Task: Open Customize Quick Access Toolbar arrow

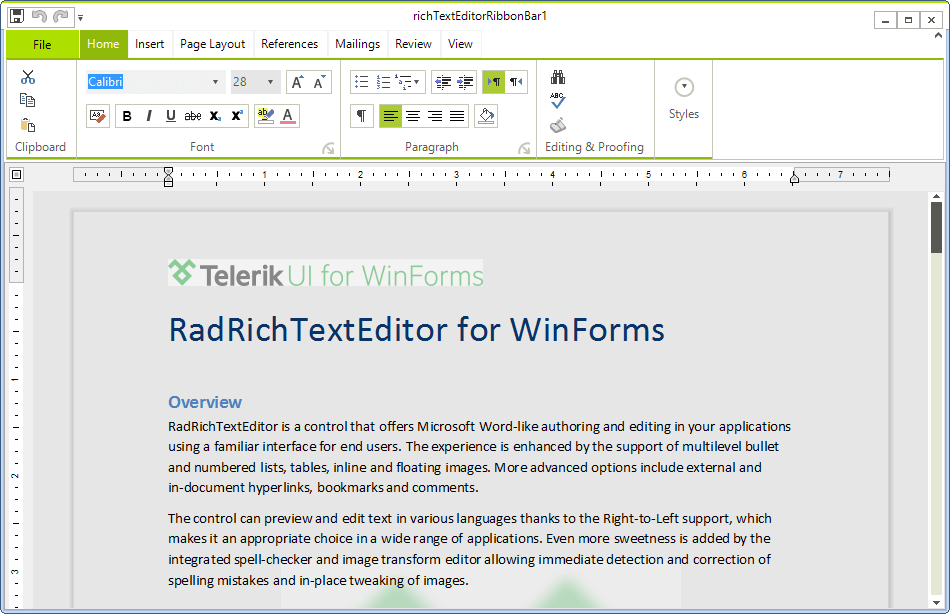Action: pos(81,18)
